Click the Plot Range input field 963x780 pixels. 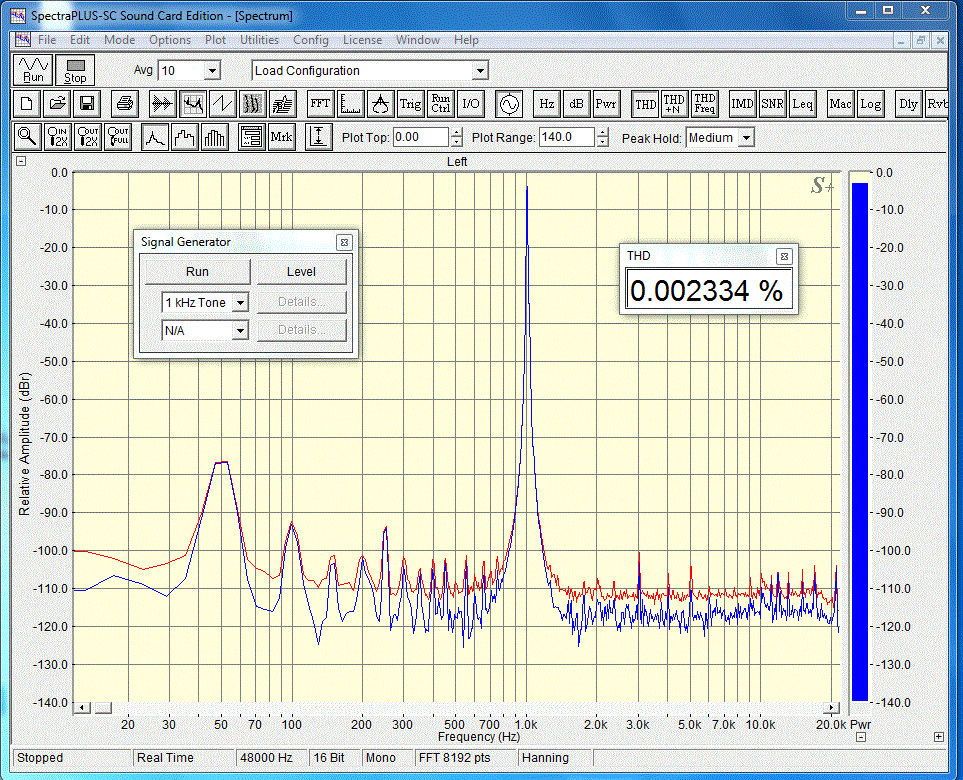click(x=567, y=137)
